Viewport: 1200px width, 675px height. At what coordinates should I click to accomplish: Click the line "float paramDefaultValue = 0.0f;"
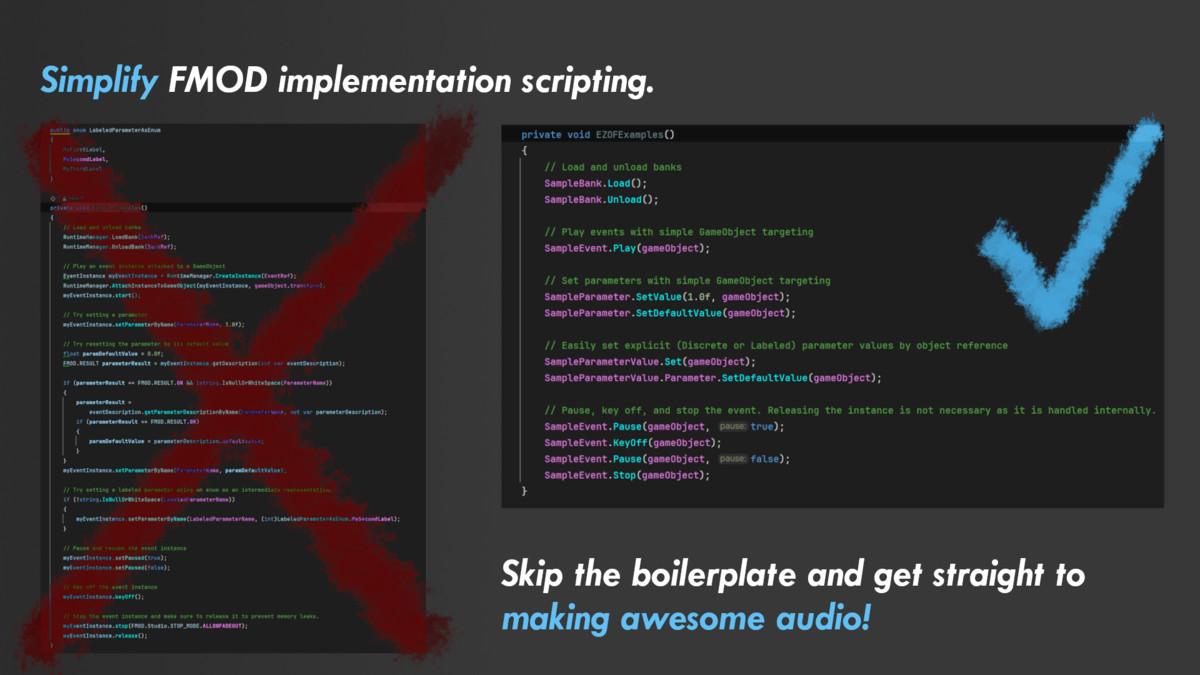(x=113, y=353)
